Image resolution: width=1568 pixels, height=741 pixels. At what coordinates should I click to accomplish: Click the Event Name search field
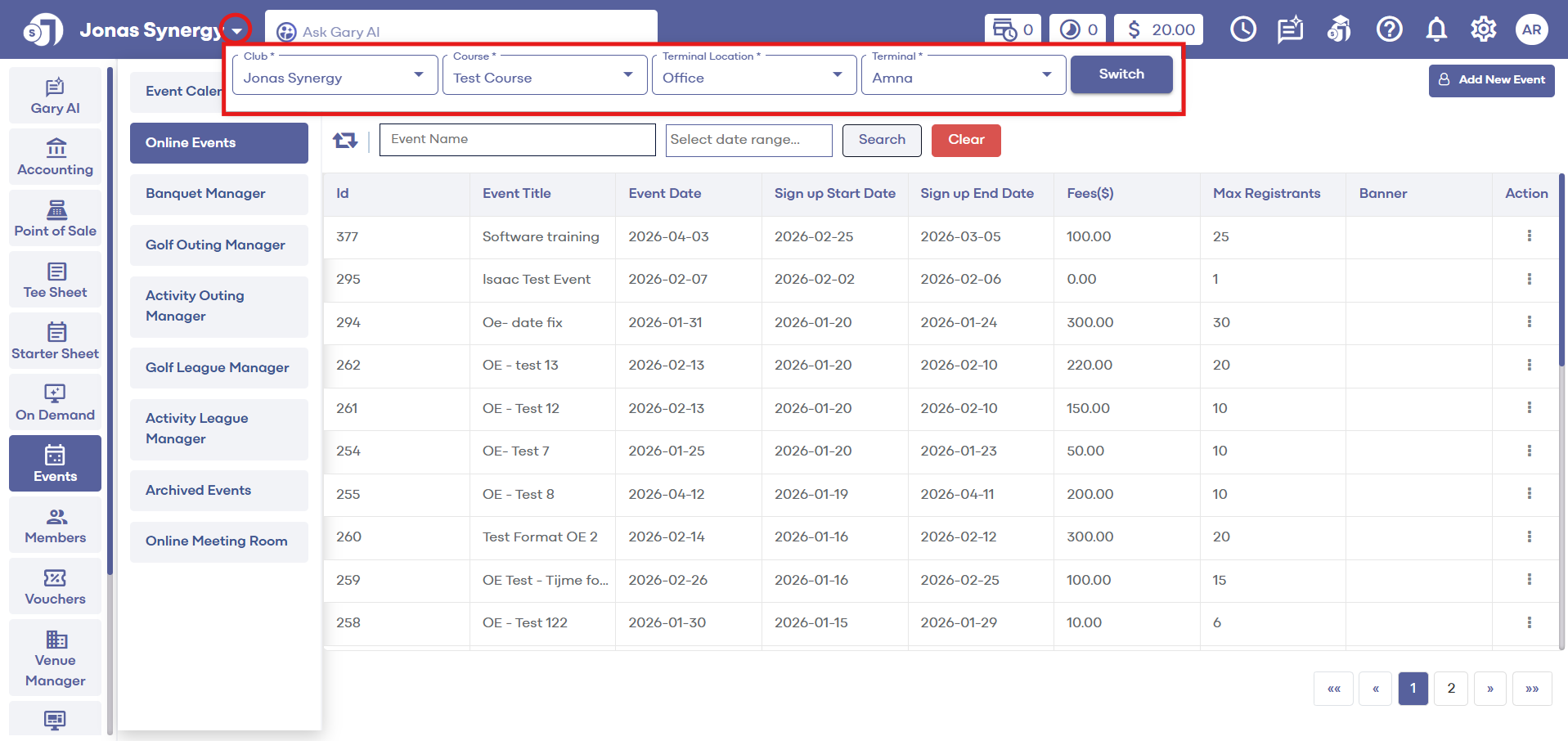(x=517, y=140)
